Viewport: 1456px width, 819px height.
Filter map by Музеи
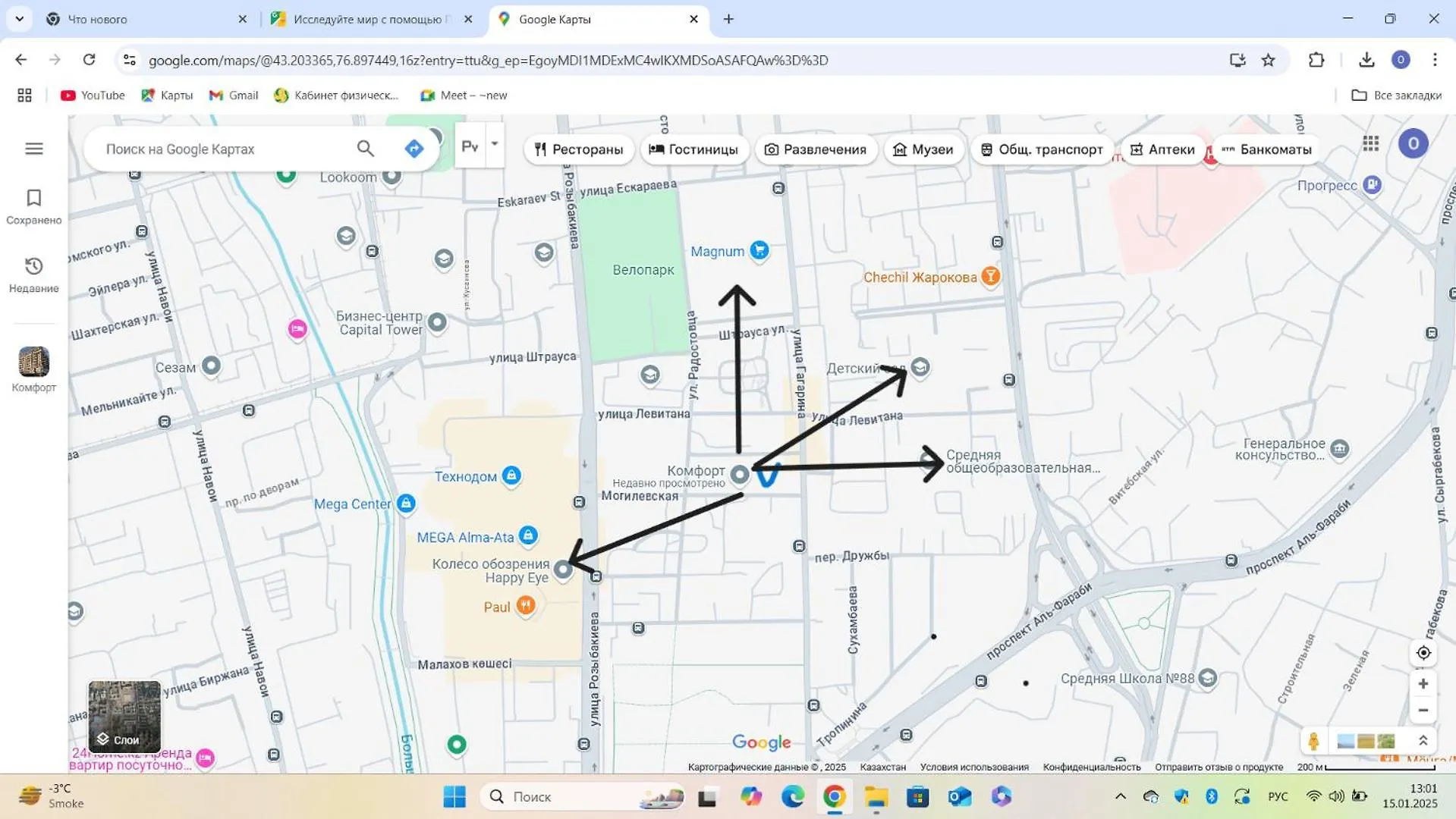tap(923, 149)
